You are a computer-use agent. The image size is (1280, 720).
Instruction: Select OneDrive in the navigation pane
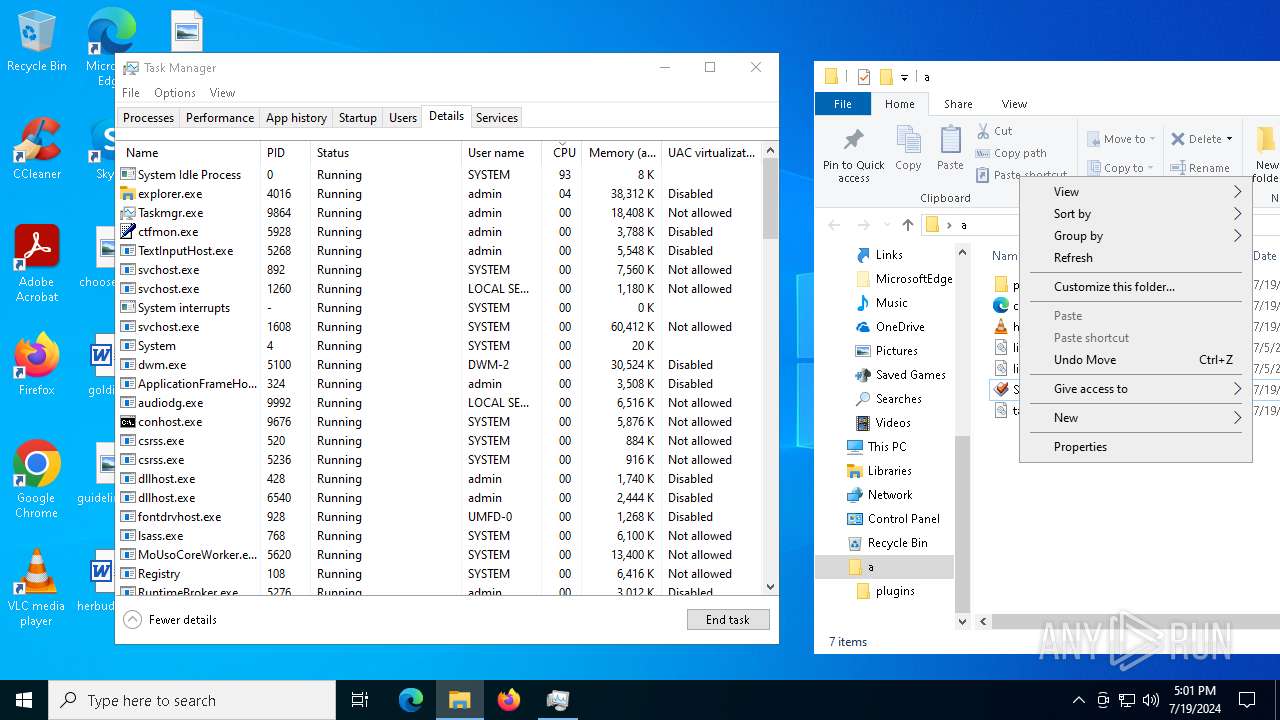click(x=890, y=327)
